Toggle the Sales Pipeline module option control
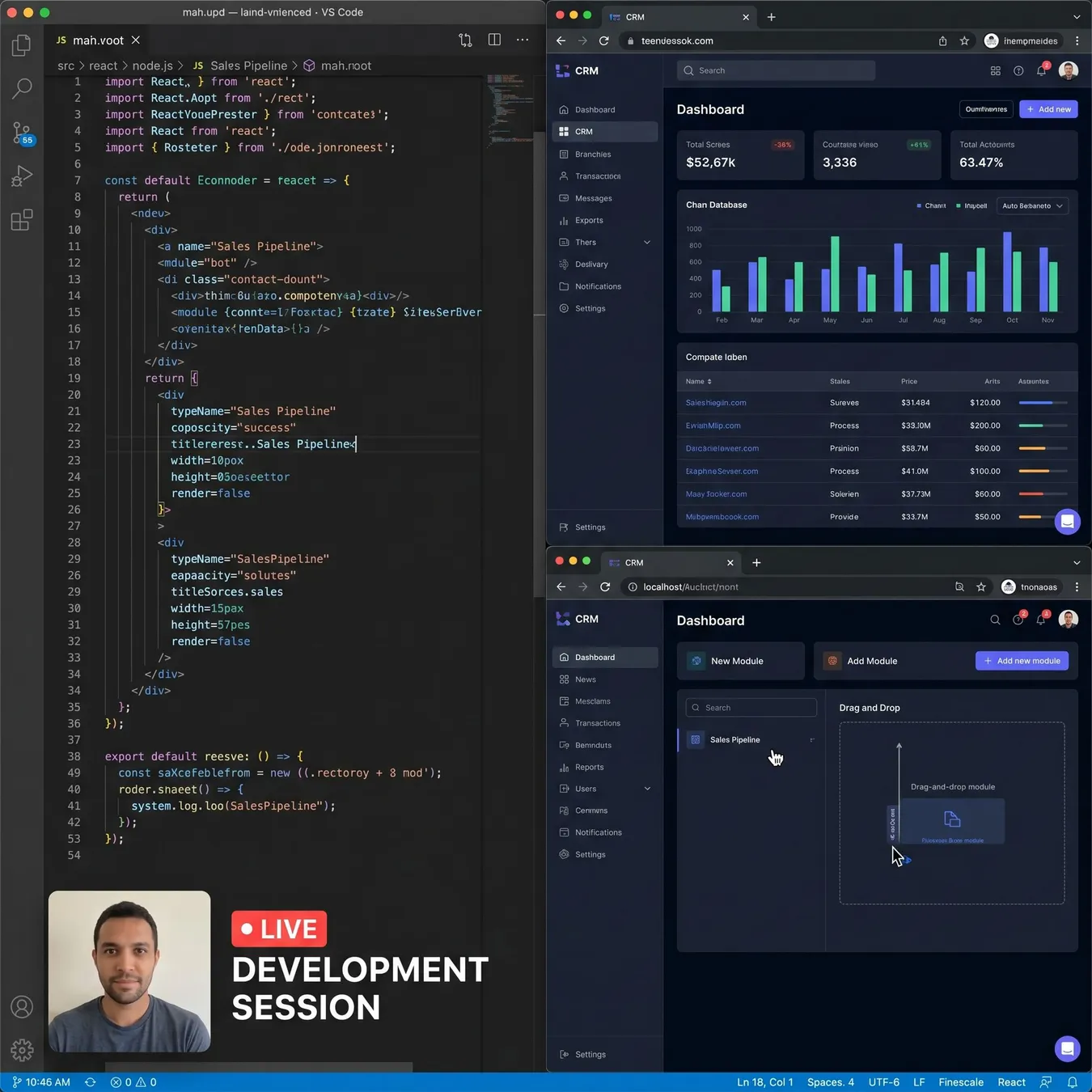Image resolution: width=1092 pixels, height=1092 pixels. tap(811, 740)
